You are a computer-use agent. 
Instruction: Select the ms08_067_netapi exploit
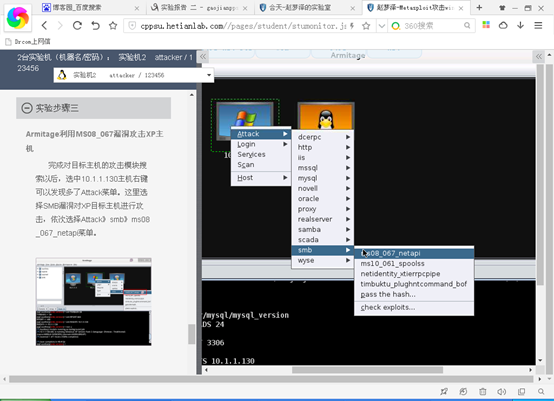(414, 253)
